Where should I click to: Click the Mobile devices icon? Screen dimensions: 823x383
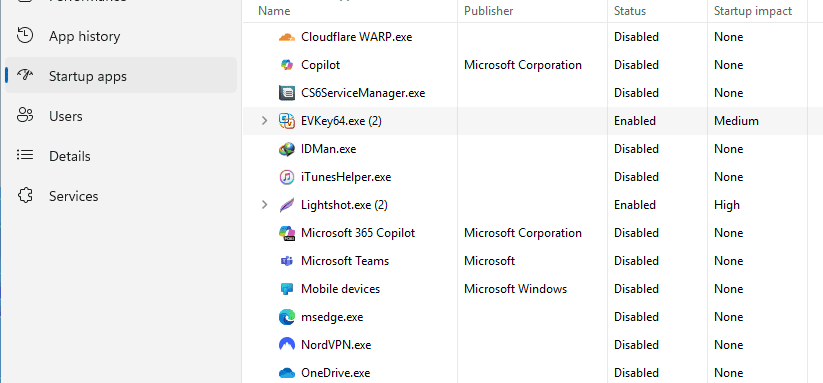(x=287, y=289)
